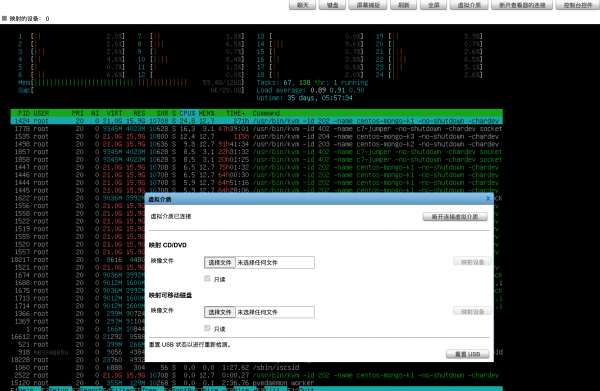Click 映射设备 button for removable disk
The width and height of the screenshot is (600, 391).
pyautogui.click(x=472, y=311)
